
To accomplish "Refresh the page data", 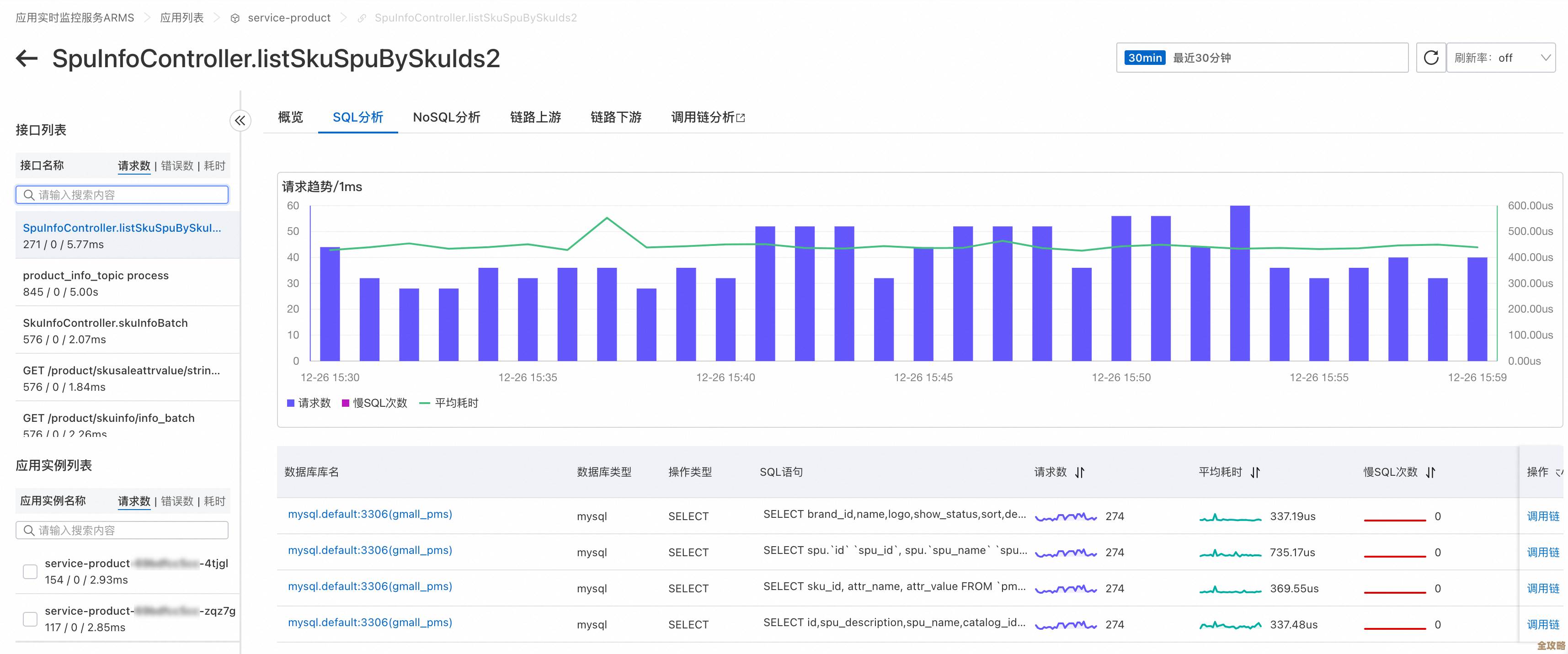I will 1431,57.
